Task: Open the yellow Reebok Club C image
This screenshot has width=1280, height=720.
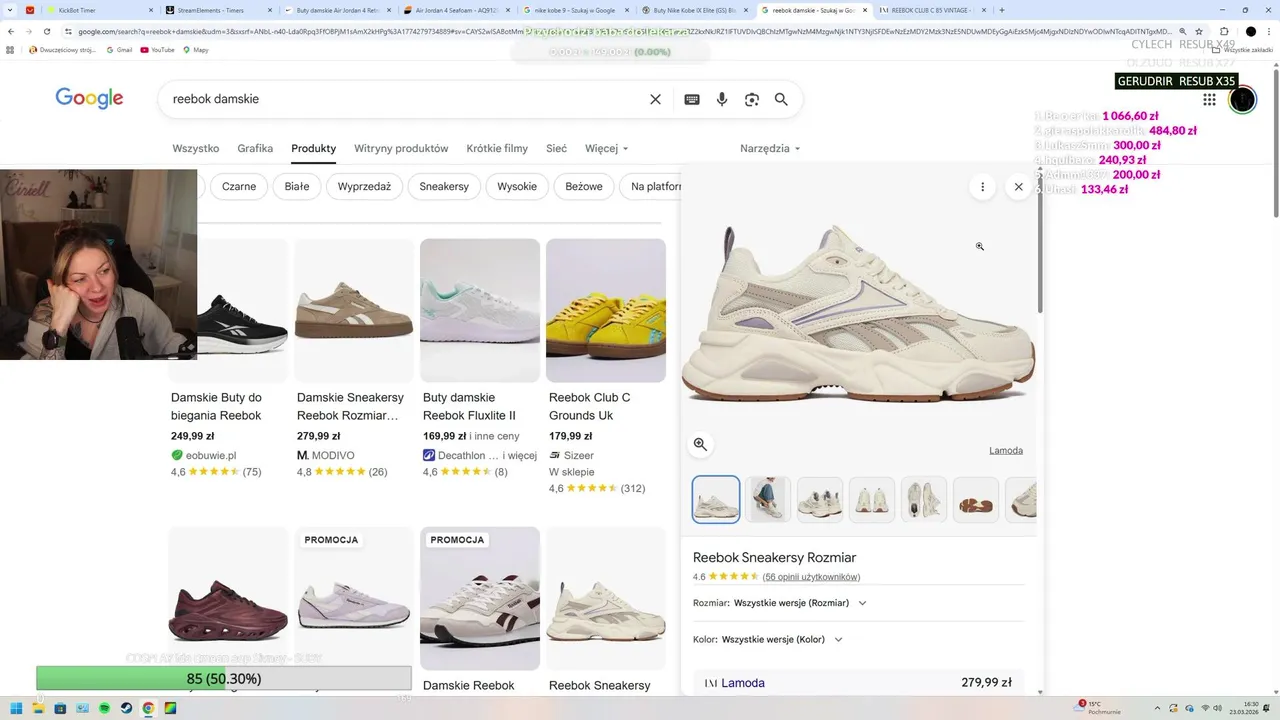Action: coord(606,310)
